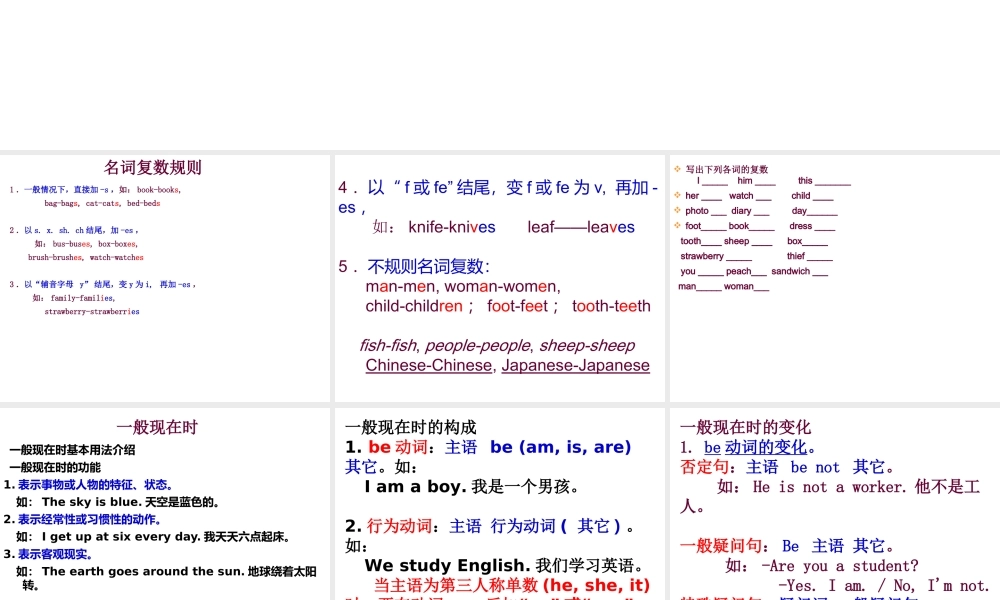Click the example 'bag-bags, cat-cats, bed-beds'

102,203
